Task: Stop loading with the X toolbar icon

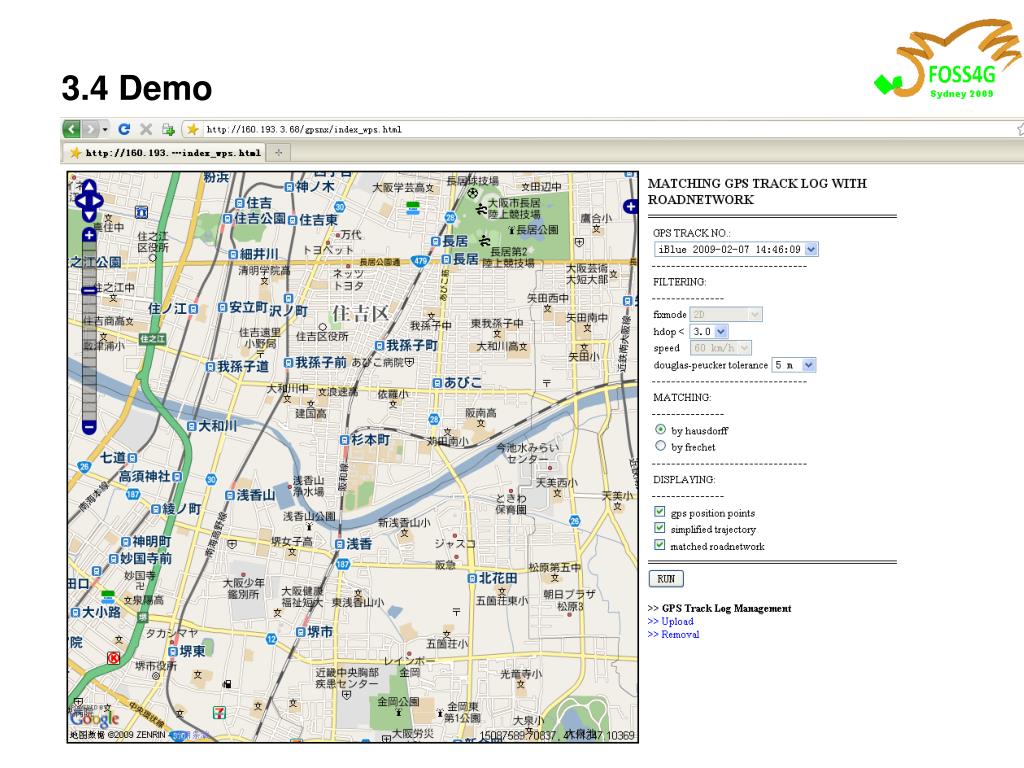Action: coord(146,129)
